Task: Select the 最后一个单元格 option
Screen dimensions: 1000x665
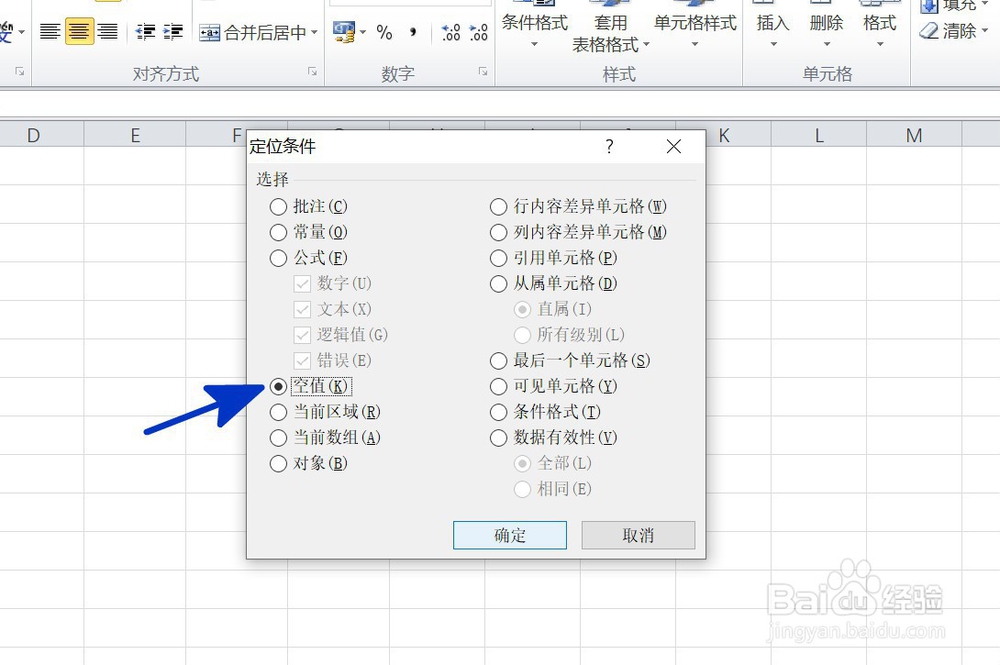Action: click(x=498, y=360)
